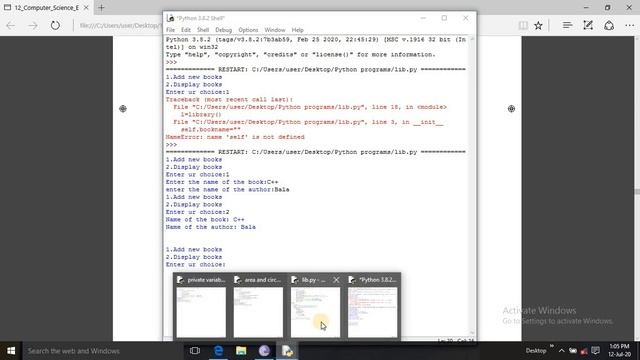Image resolution: width=640 pixels, height=360 pixels.
Task: Open Microsoft Edge from the taskbar
Action: pos(218,351)
